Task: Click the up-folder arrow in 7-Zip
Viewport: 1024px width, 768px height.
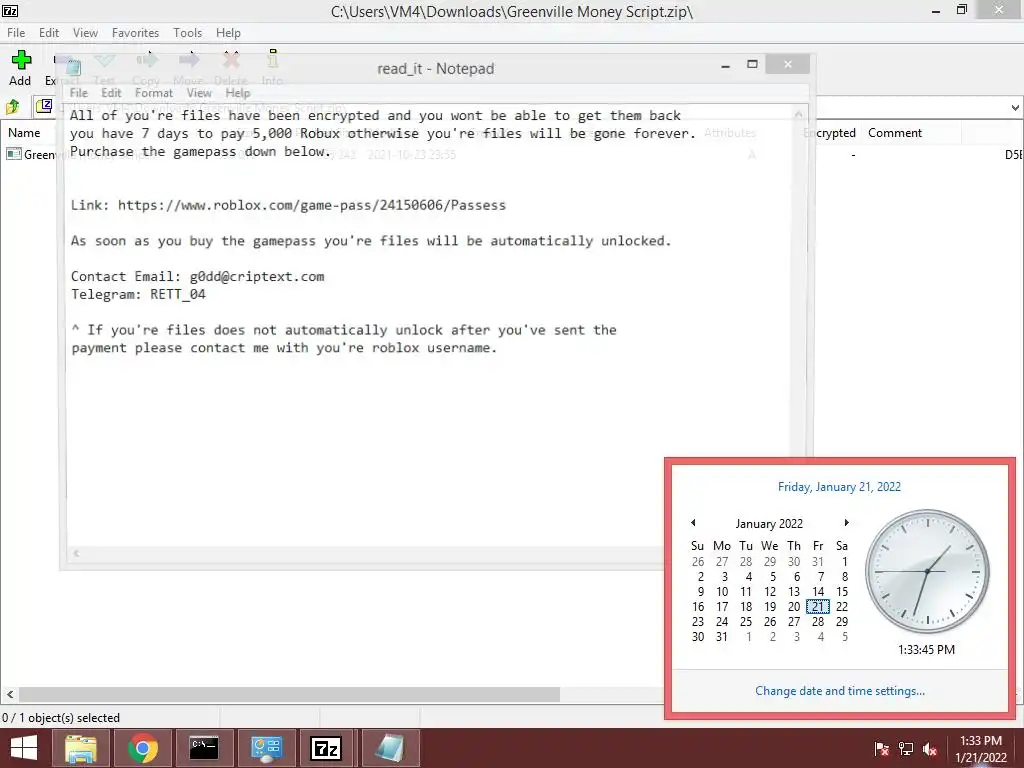Action: (x=12, y=106)
